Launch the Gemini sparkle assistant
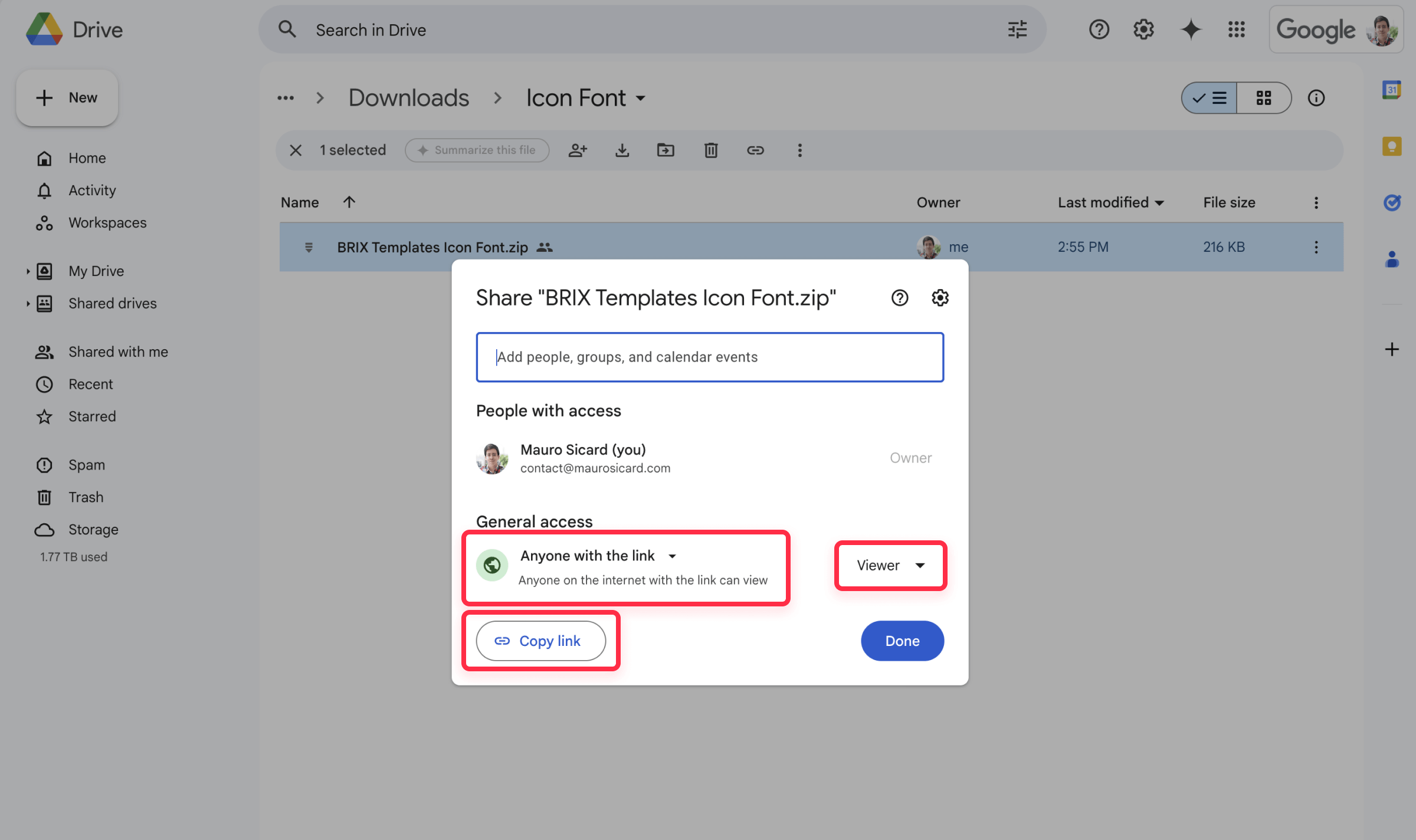This screenshot has height=840, width=1416. (1191, 29)
